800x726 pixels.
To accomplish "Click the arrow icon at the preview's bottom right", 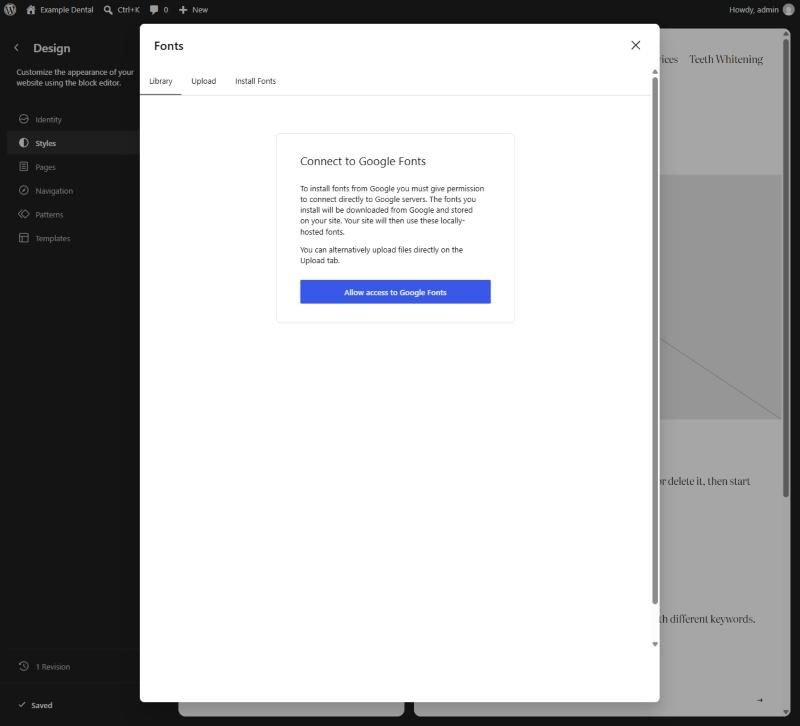I will point(760,700).
